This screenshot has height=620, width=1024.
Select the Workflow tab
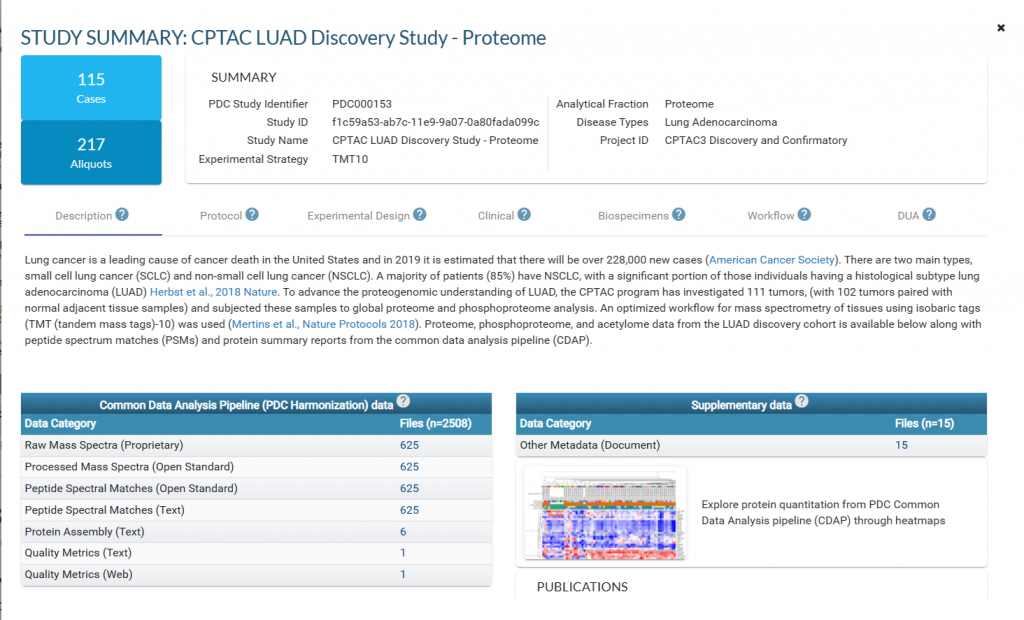pos(770,216)
